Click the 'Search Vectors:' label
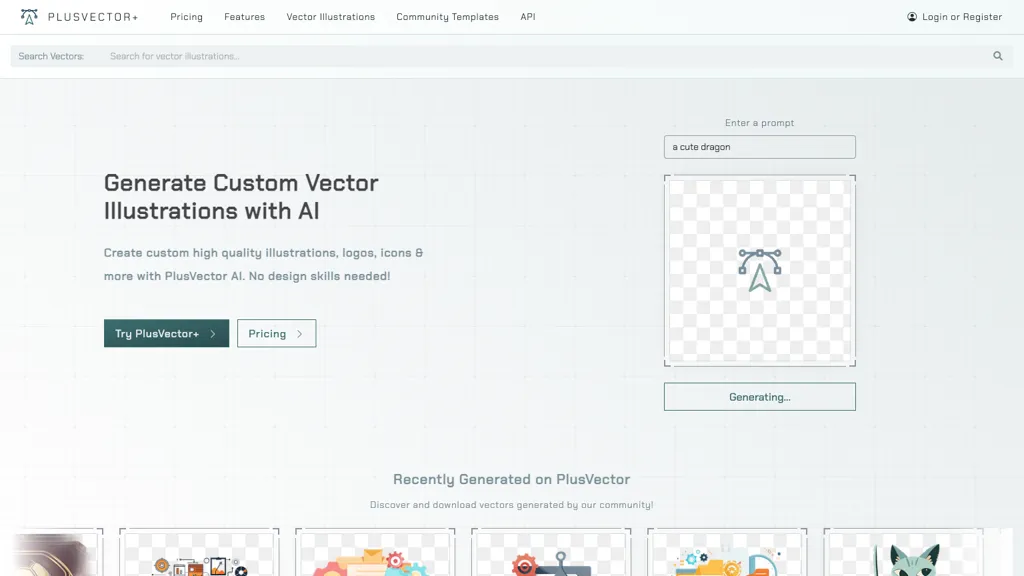This screenshot has width=1024, height=576. [51, 56]
